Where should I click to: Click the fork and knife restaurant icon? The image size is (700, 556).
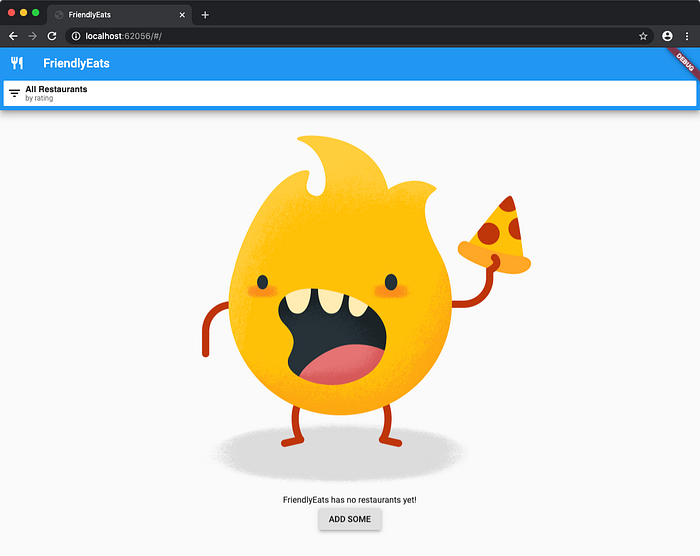point(17,63)
